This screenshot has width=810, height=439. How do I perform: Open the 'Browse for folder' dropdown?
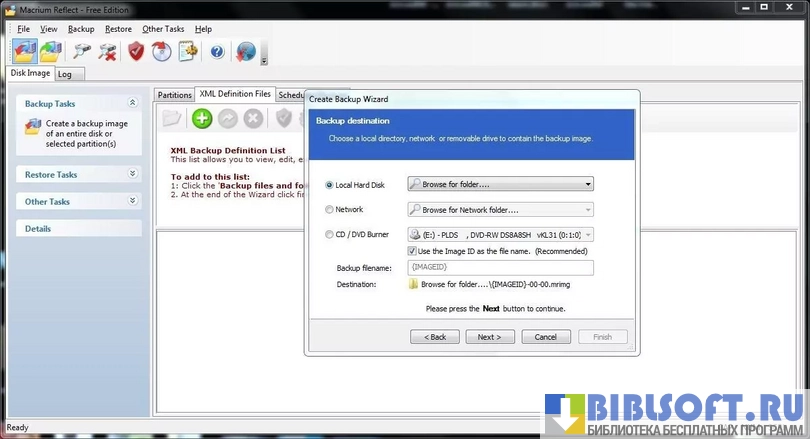tap(500, 184)
